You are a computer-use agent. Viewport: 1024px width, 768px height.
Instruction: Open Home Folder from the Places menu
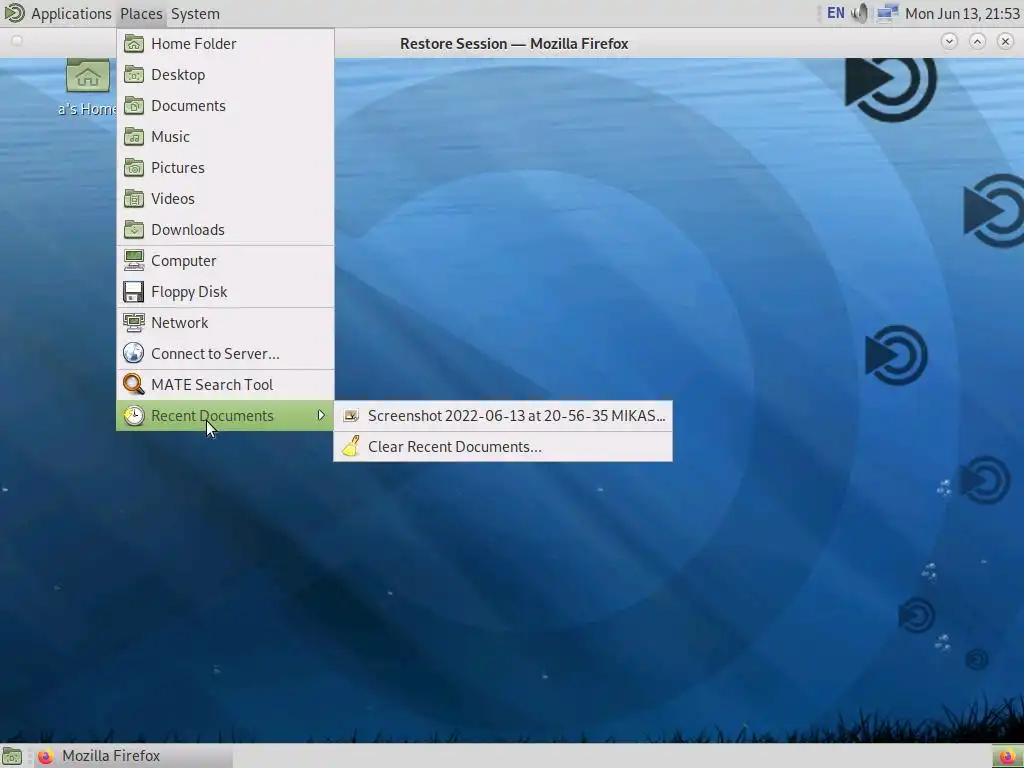point(225,44)
